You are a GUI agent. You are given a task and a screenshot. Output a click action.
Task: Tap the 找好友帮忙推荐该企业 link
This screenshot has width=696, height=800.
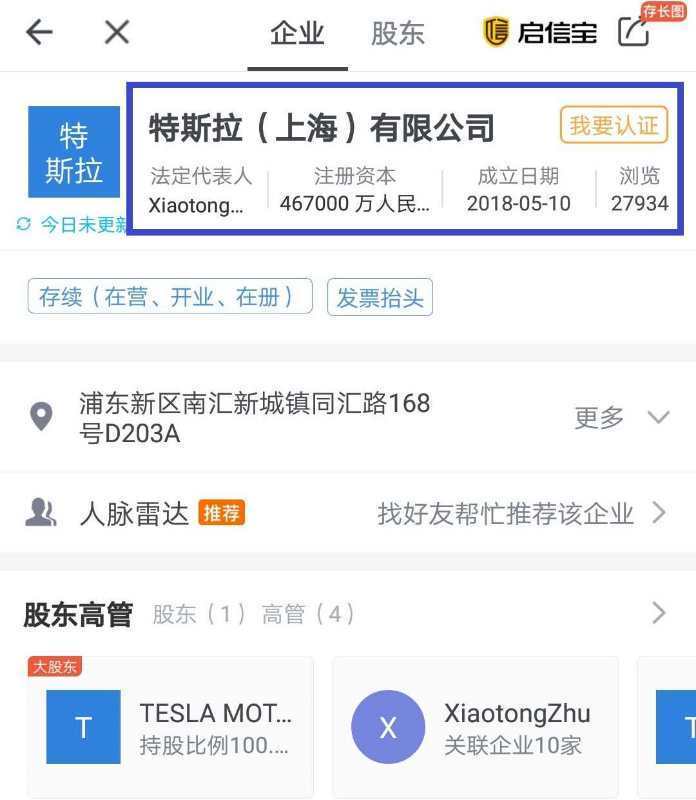coord(505,513)
